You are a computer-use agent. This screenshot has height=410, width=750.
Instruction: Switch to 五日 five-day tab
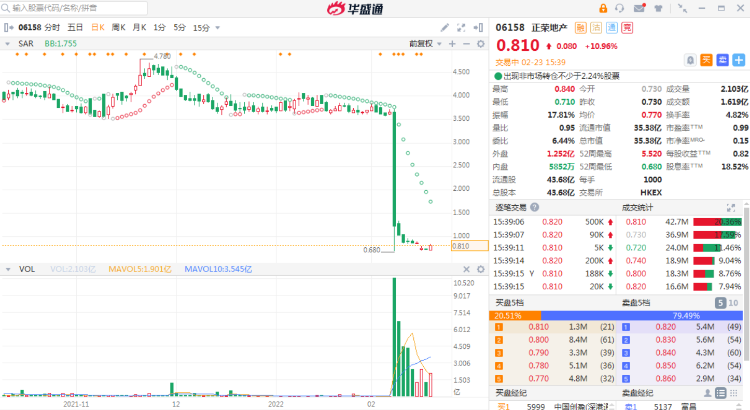coord(75,28)
